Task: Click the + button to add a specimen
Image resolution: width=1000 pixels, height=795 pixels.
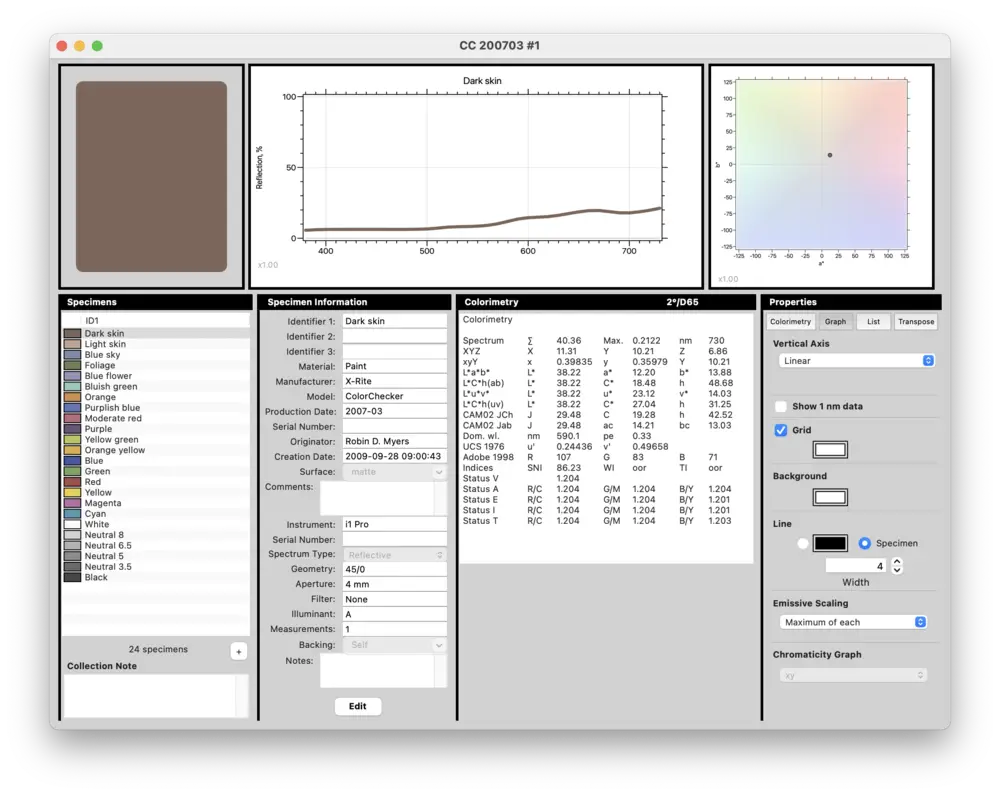Action: click(x=238, y=651)
